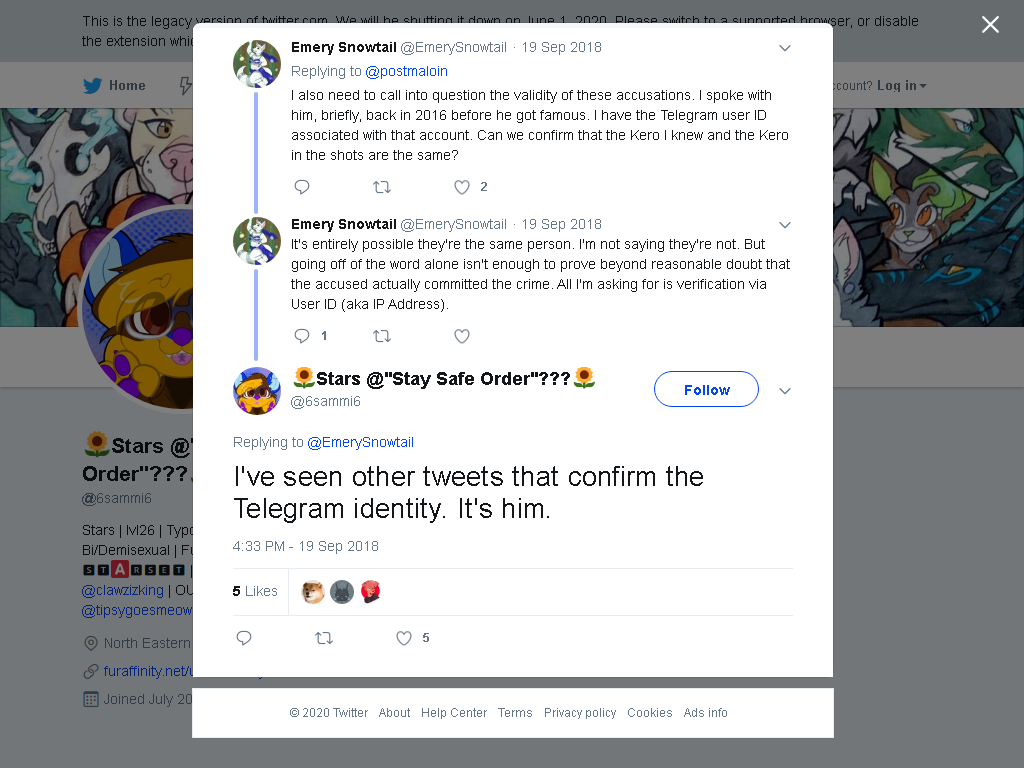Like the second Emery Snowtail tweet
1024x768 pixels.
pos(462,336)
